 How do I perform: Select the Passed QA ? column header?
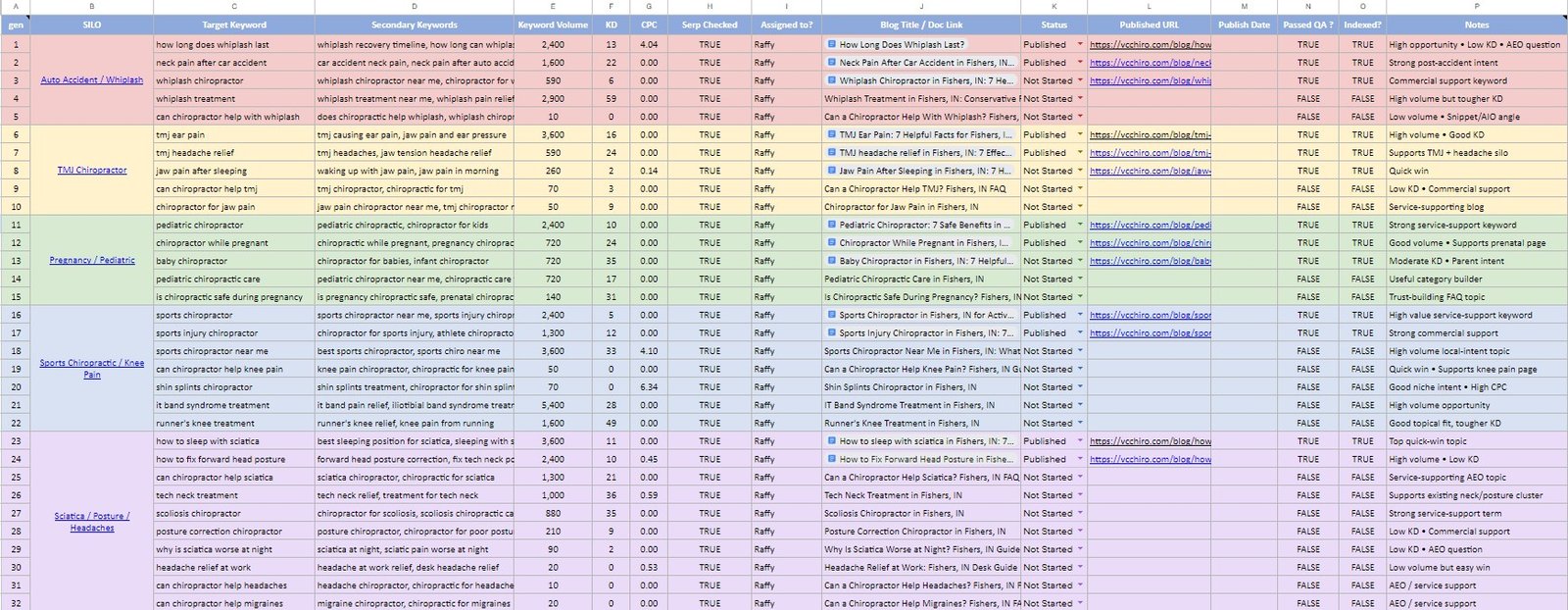(1308, 25)
